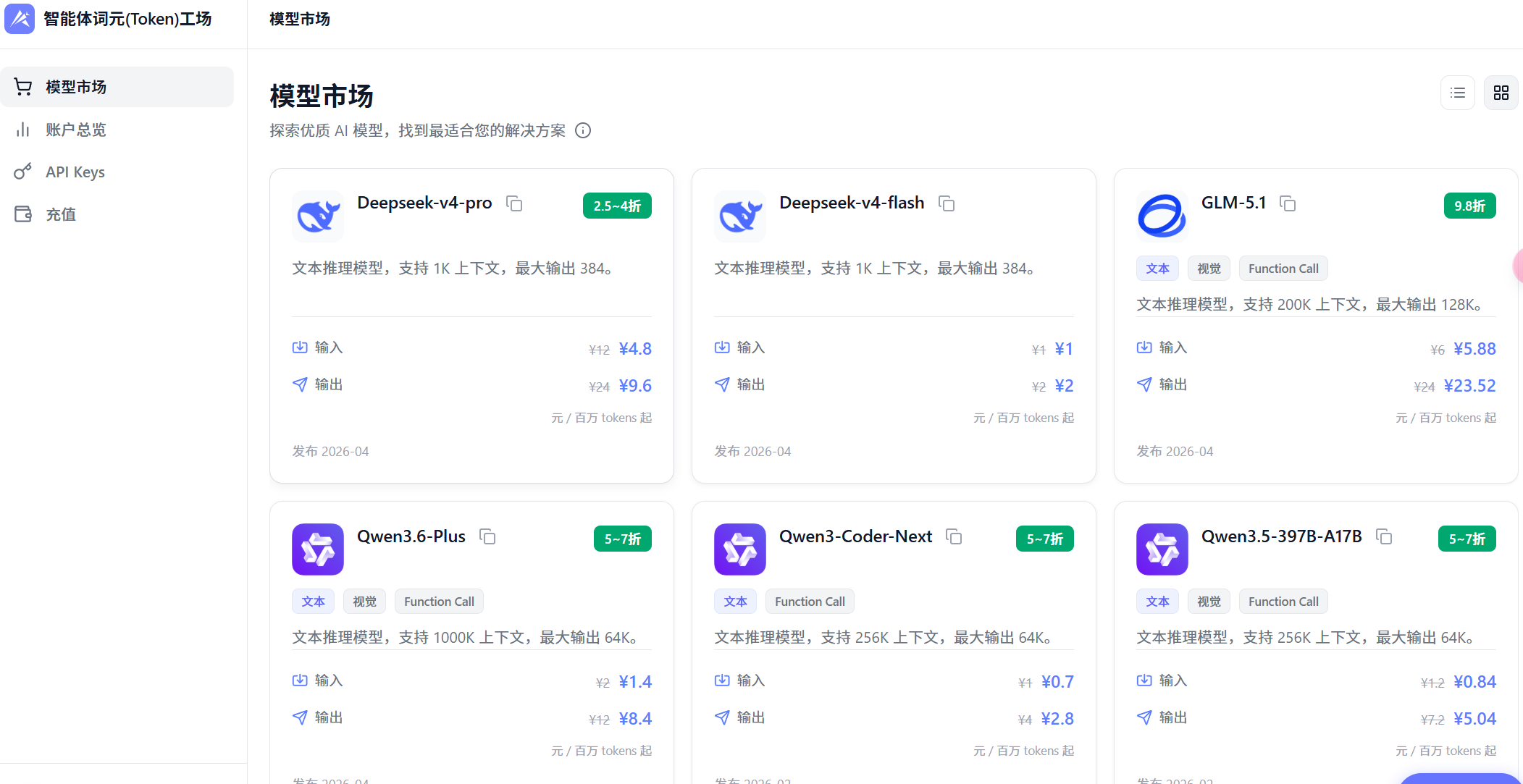
Task: Open API Keys in the sidebar
Action: pyautogui.click(x=117, y=172)
